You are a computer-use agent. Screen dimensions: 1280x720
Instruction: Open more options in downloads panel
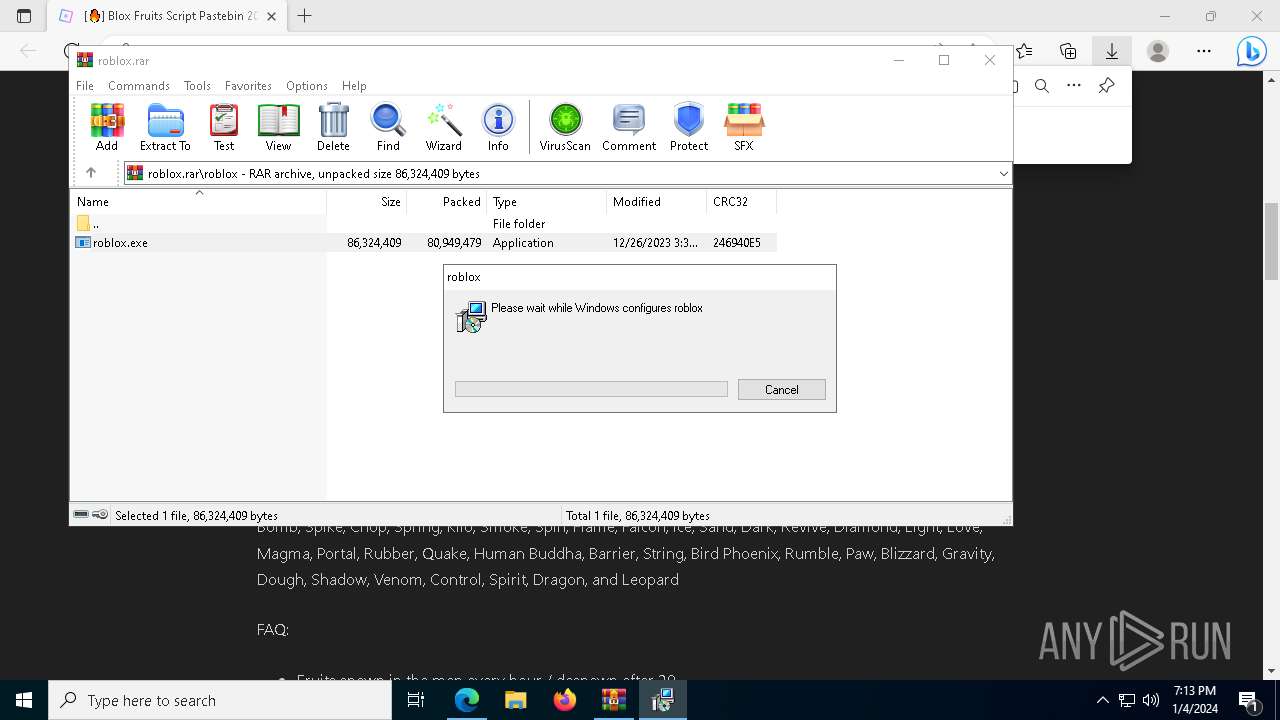1074,86
